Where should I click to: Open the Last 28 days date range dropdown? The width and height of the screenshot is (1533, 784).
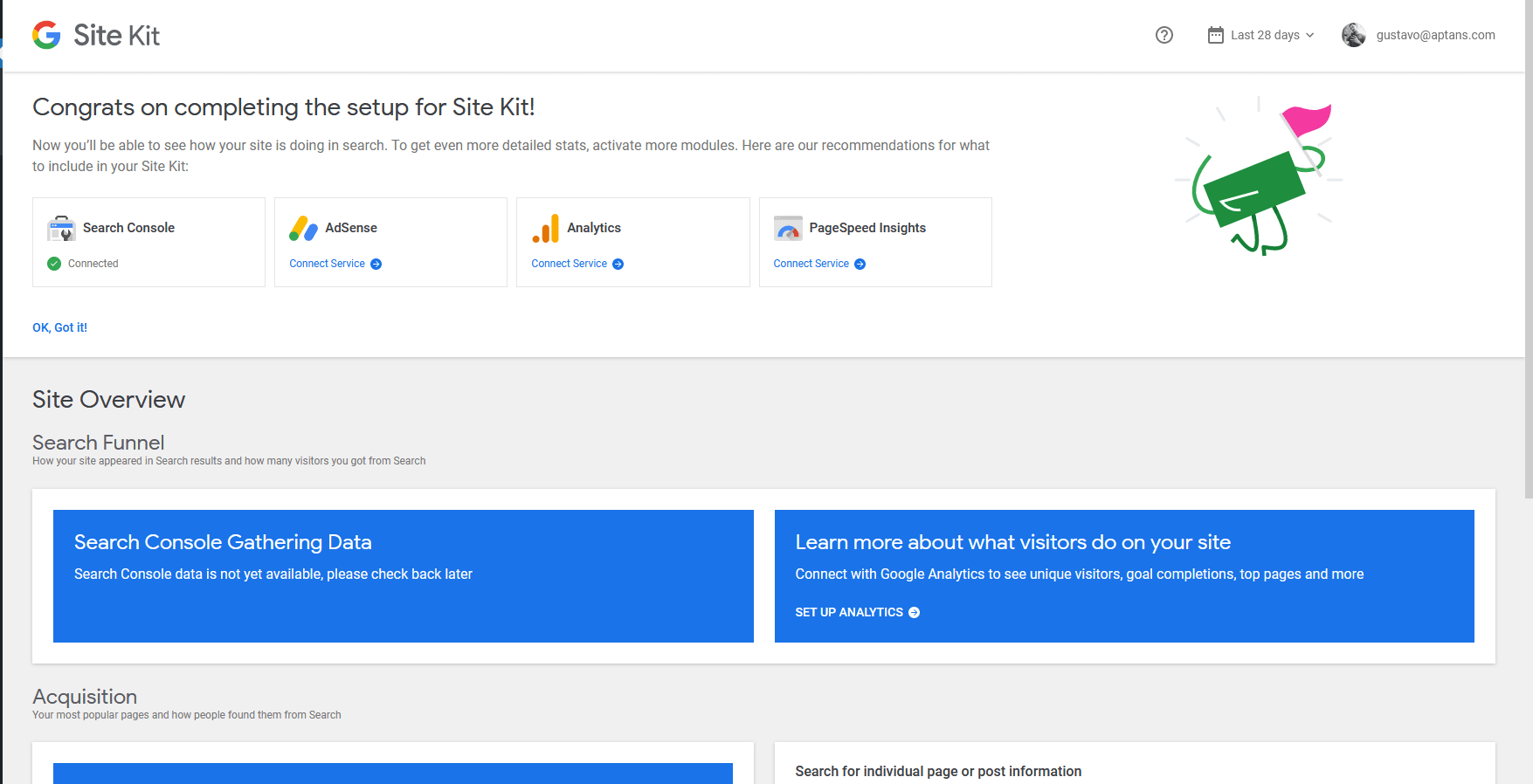point(1261,35)
